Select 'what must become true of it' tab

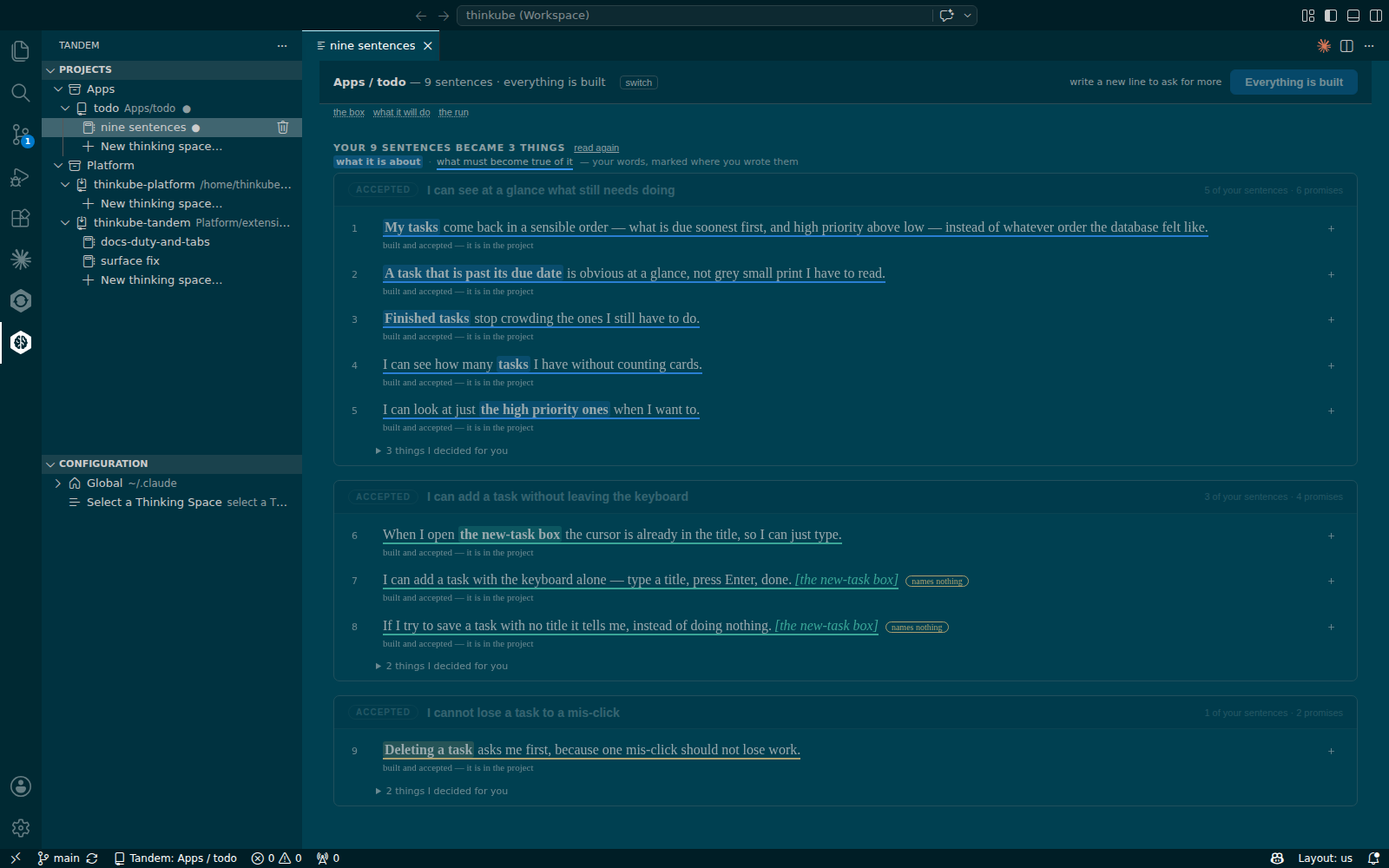click(x=504, y=162)
